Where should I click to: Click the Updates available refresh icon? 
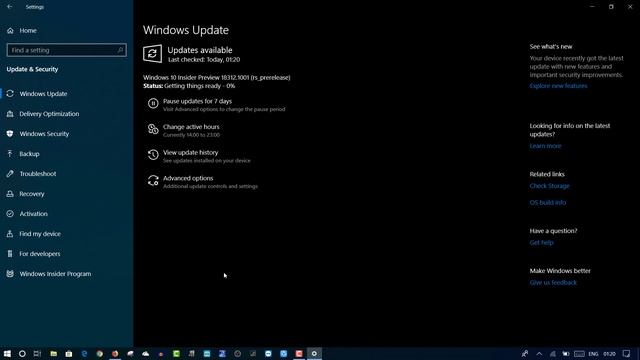(152, 53)
